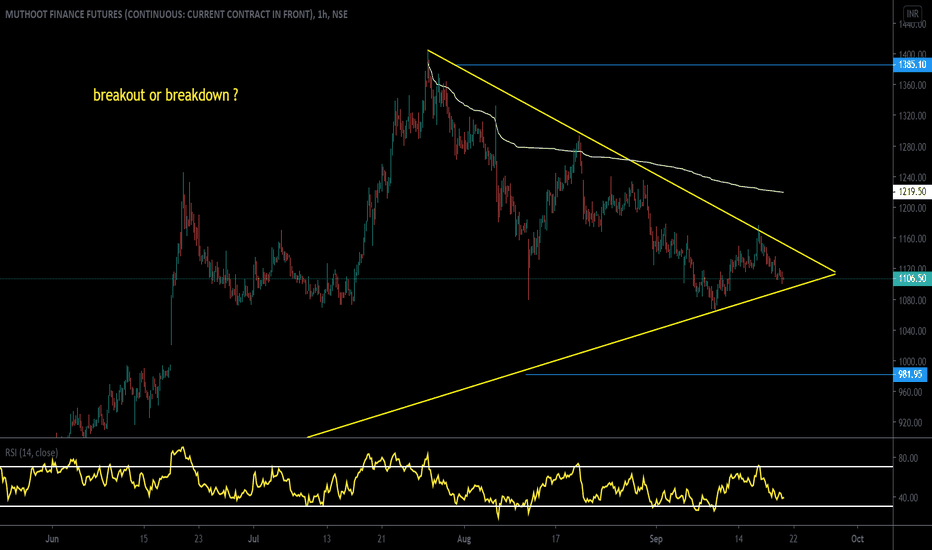Click the Oct date label on time axis
932x550 pixels.
pos(857,539)
